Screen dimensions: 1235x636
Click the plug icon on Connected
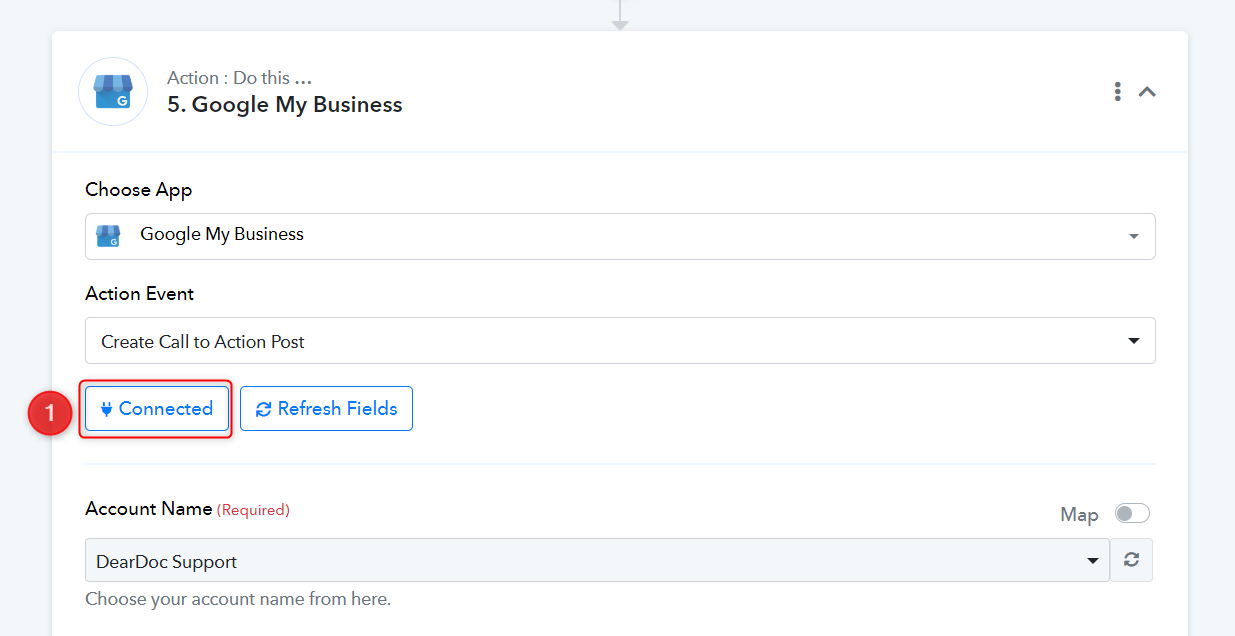pyautogui.click(x=107, y=409)
